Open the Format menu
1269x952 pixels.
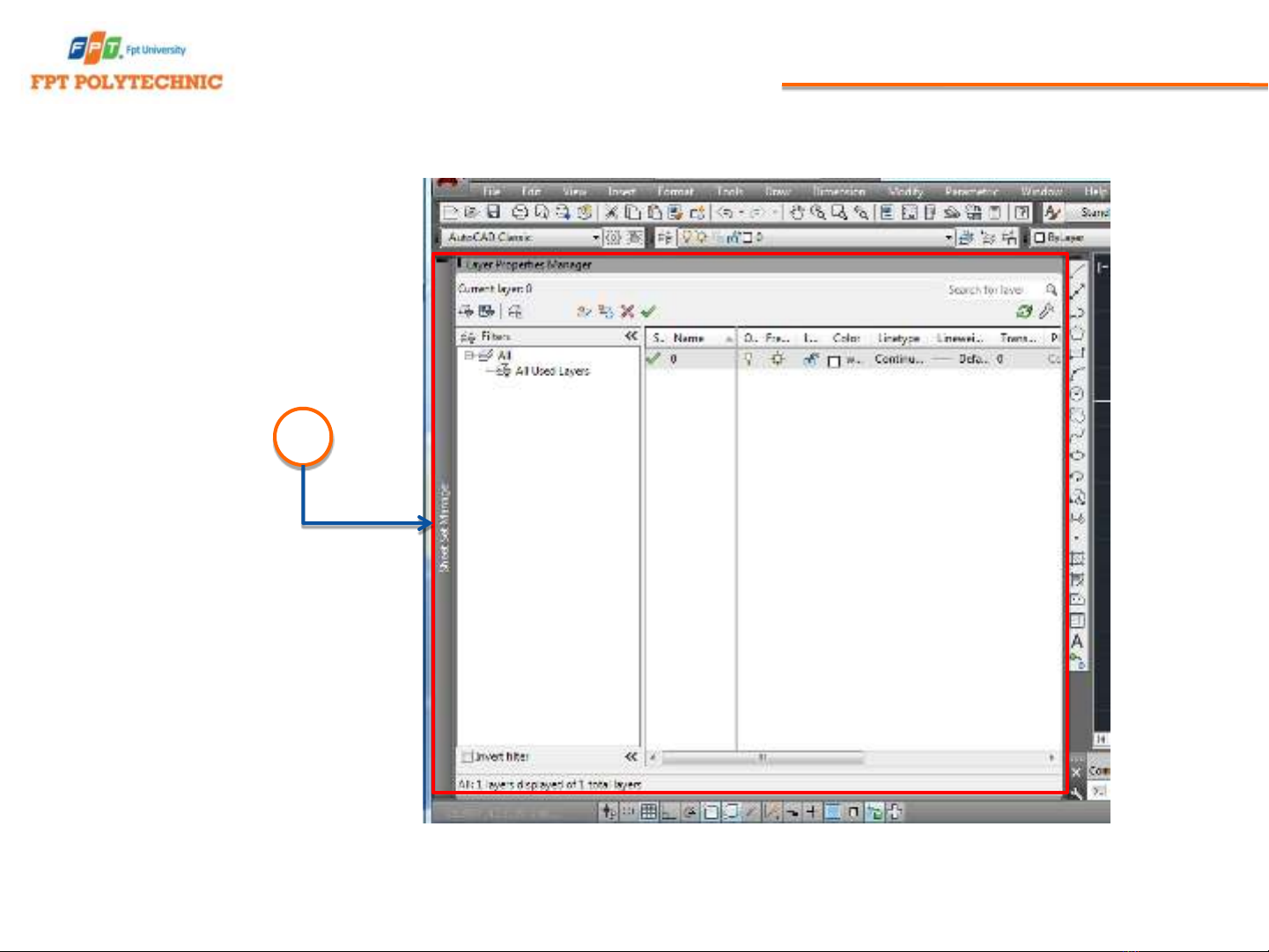(675, 191)
